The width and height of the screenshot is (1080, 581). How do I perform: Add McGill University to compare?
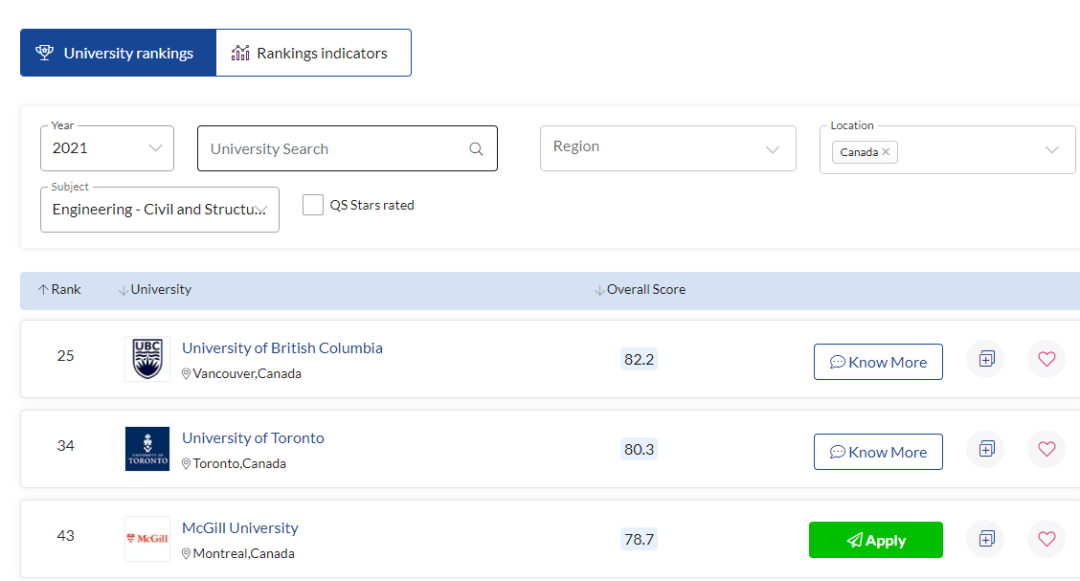click(986, 539)
